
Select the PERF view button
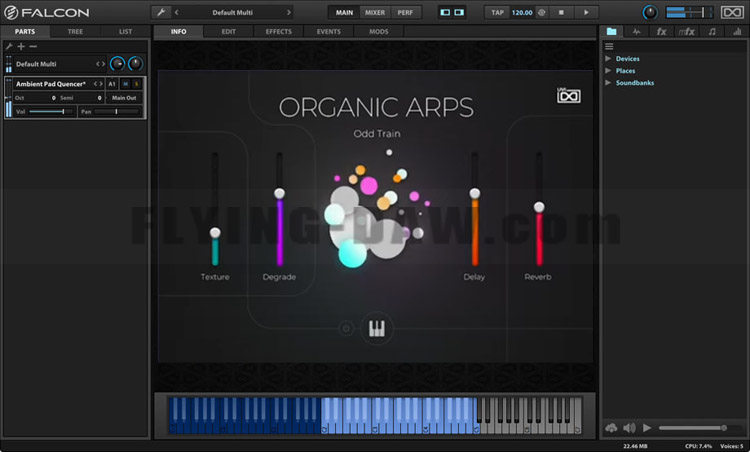coord(405,12)
